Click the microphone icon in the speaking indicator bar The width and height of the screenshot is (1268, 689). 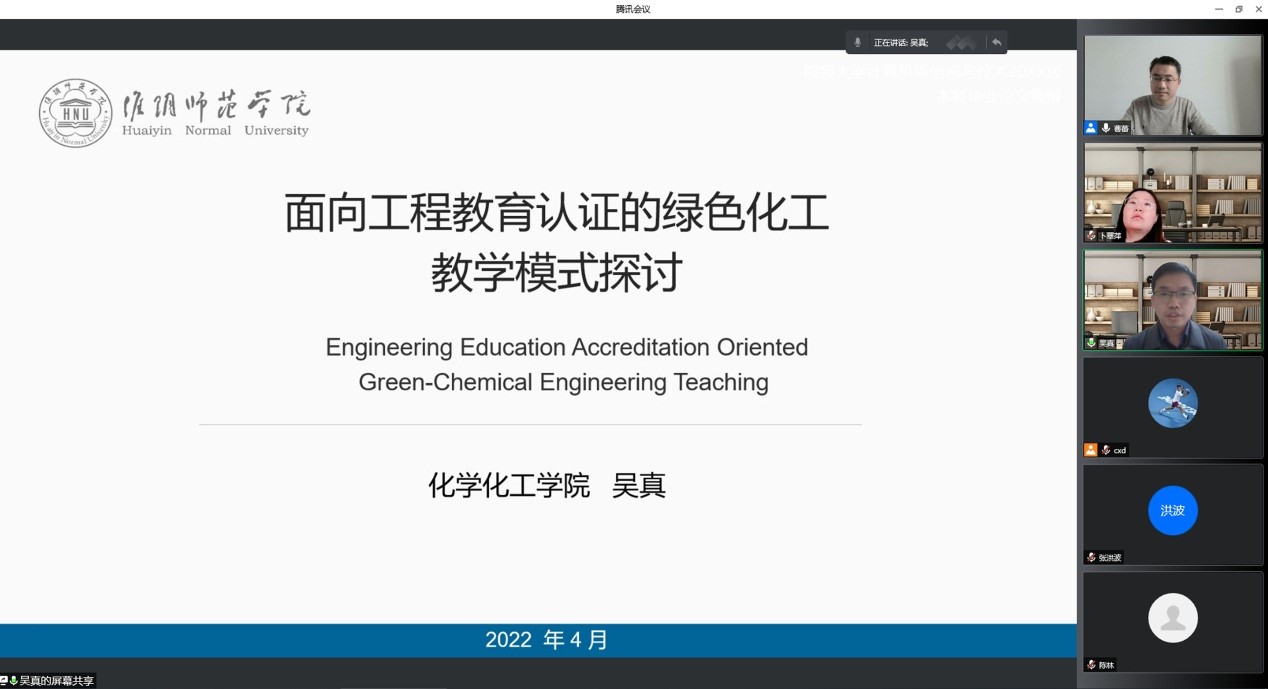(857, 43)
